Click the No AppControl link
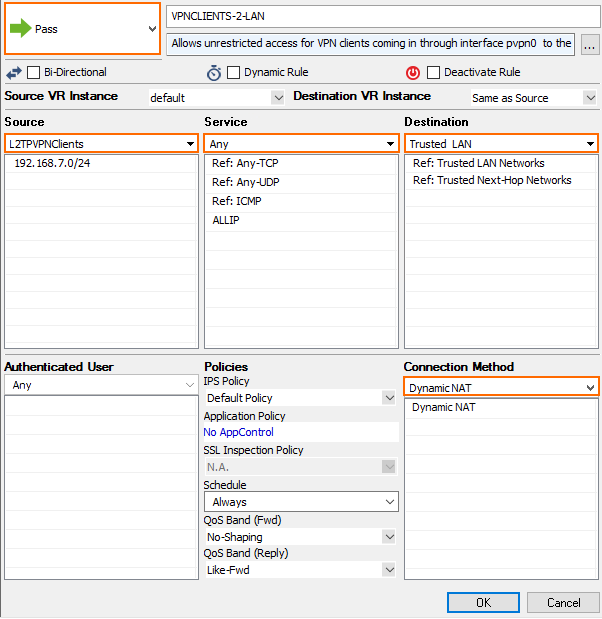 238,432
